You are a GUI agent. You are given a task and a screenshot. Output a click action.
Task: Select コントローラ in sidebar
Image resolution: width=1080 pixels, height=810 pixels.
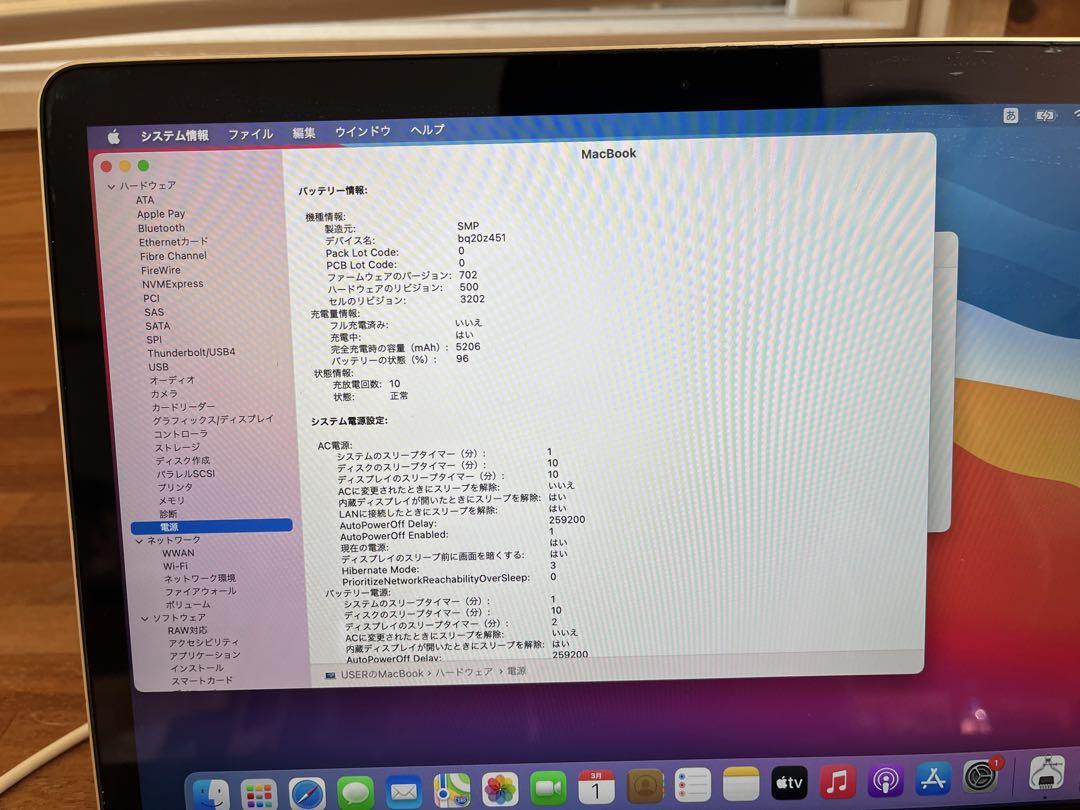point(180,434)
